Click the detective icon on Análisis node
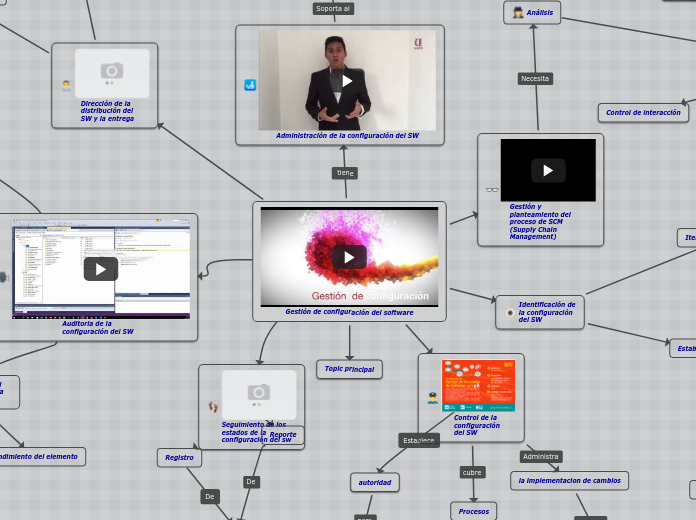The height and width of the screenshot is (520, 696). click(518, 12)
